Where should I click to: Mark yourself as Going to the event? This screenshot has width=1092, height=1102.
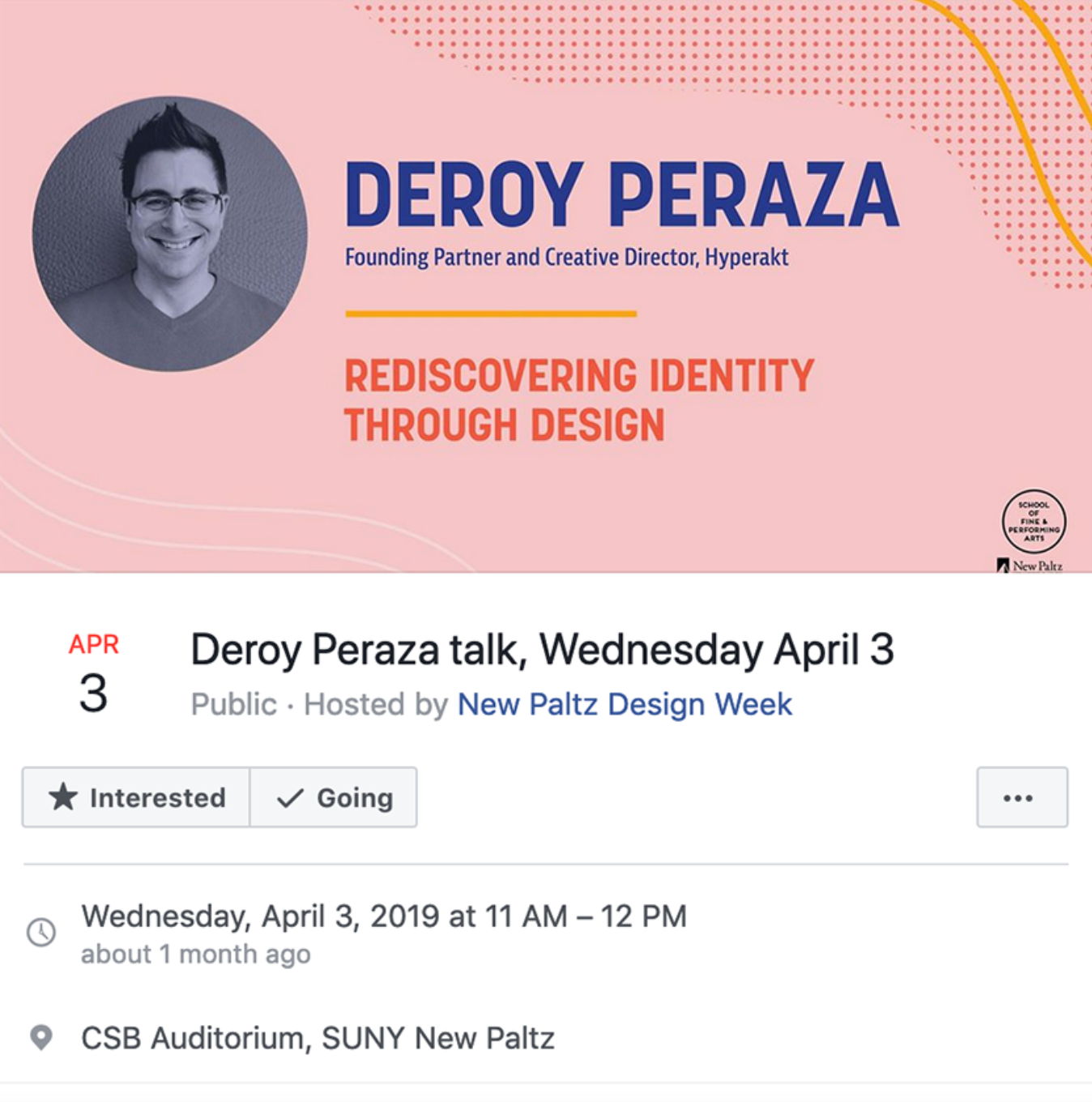334,797
